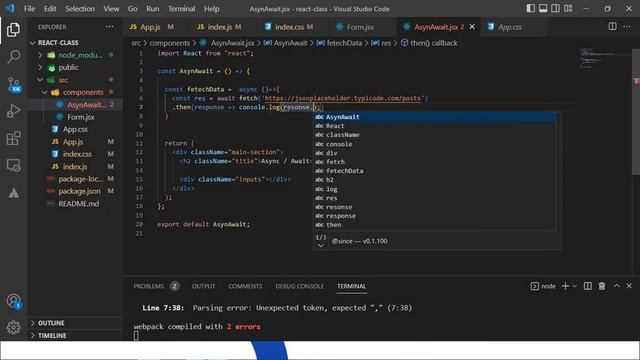Choose 'fetchData' from autocomplete suggestions
Image resolution: width=640 pixels, height=360 pixels.
pyautogui.click(x=434, y=171)
